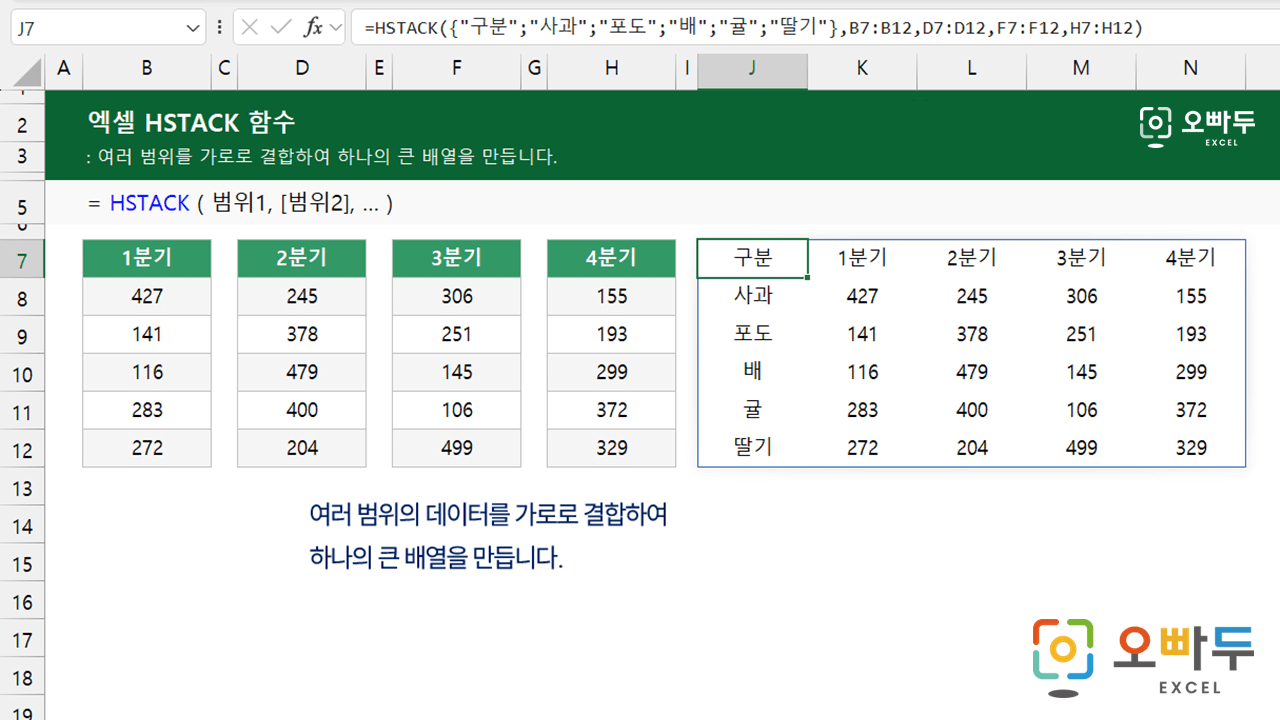Click the Cancel (X) formula icon
The image size is (1280, 720).
point(250,27)
